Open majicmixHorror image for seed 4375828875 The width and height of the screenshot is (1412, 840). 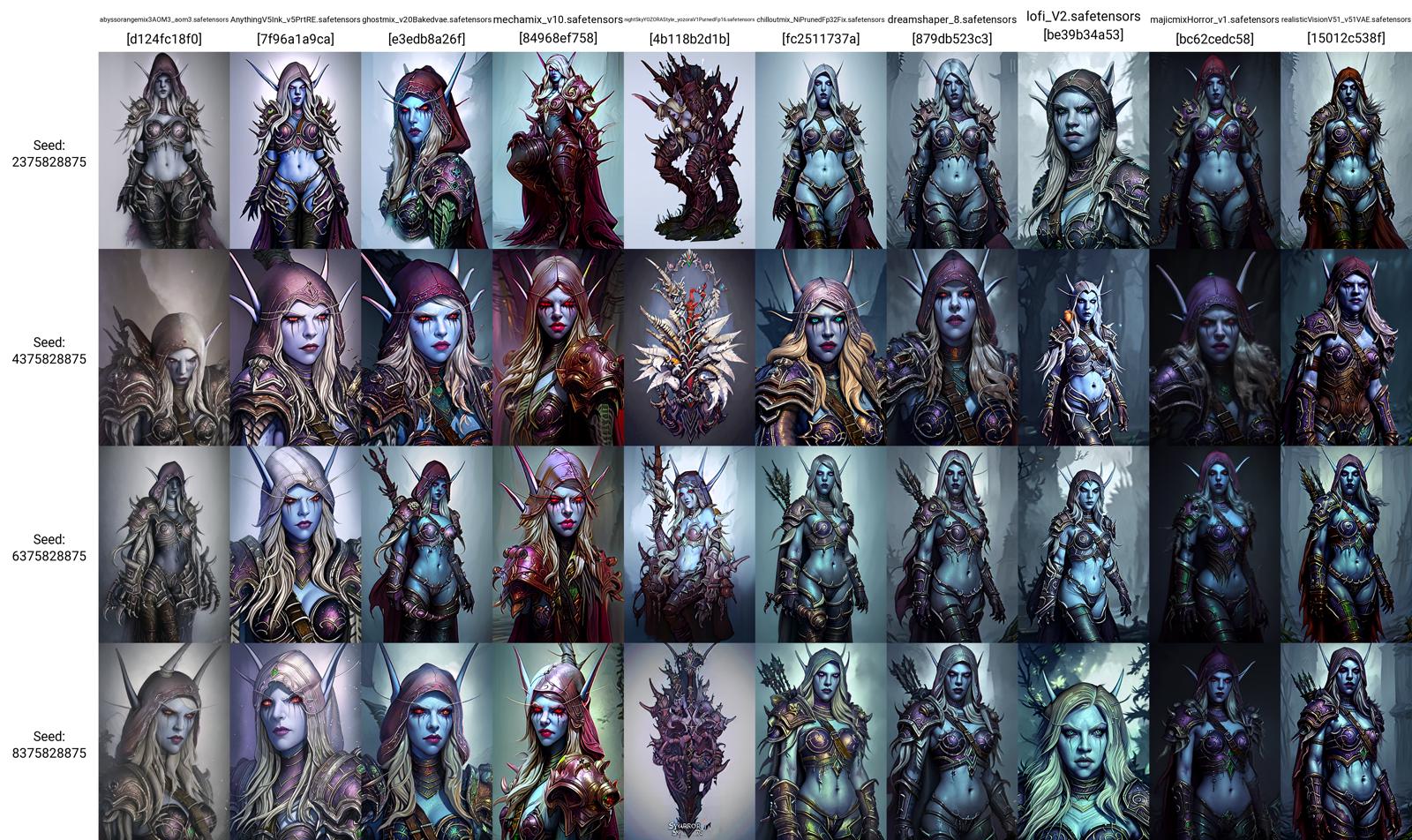click(x=1214, y=347)
